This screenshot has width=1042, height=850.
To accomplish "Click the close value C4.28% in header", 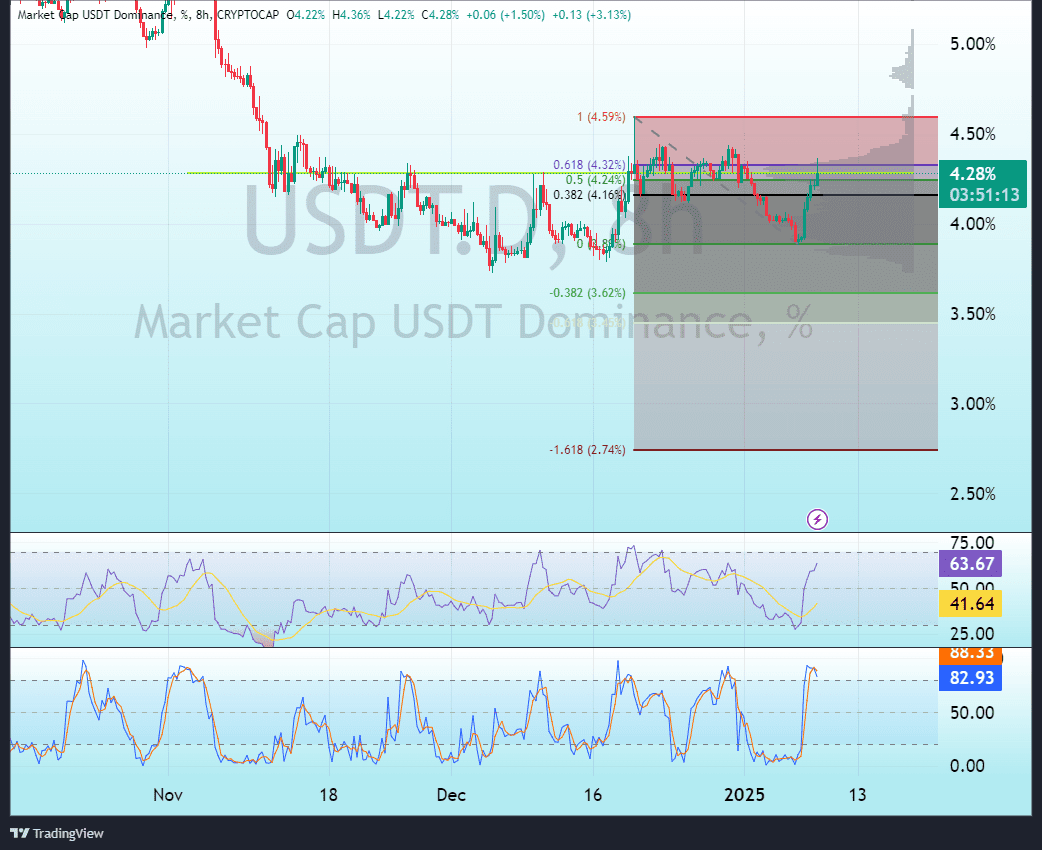I will [x=441, y=15].
